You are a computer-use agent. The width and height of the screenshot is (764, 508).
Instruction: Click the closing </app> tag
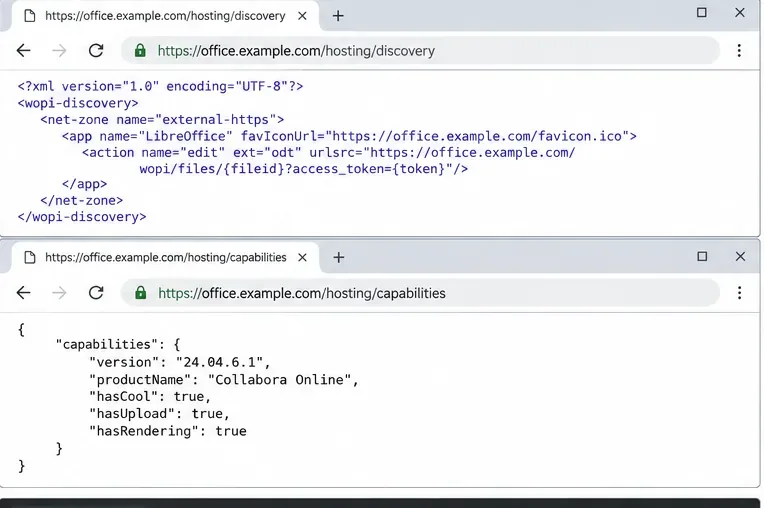[x=84, y=184]
